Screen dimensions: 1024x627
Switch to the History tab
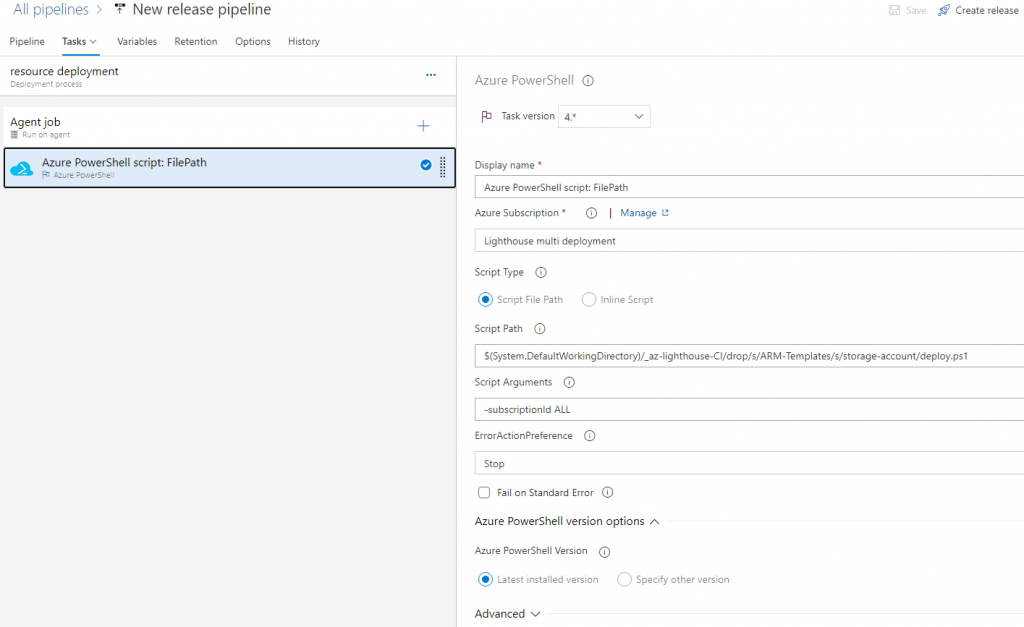pos(304,41)
